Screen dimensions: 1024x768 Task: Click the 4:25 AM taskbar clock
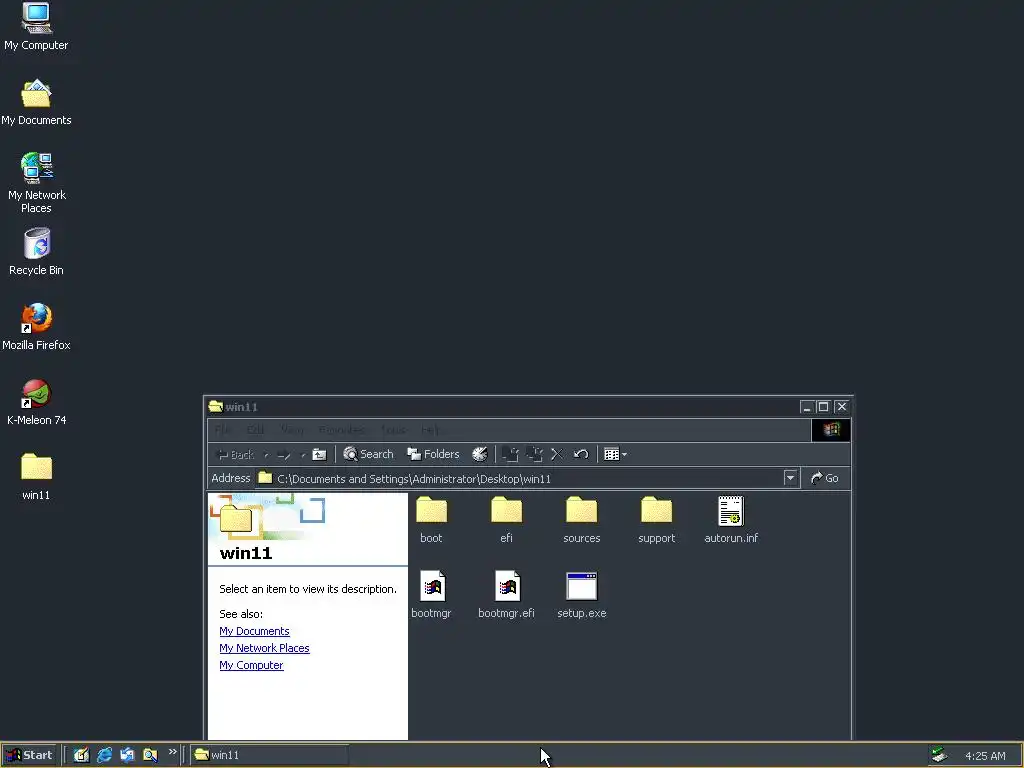(x=985, y=756)
